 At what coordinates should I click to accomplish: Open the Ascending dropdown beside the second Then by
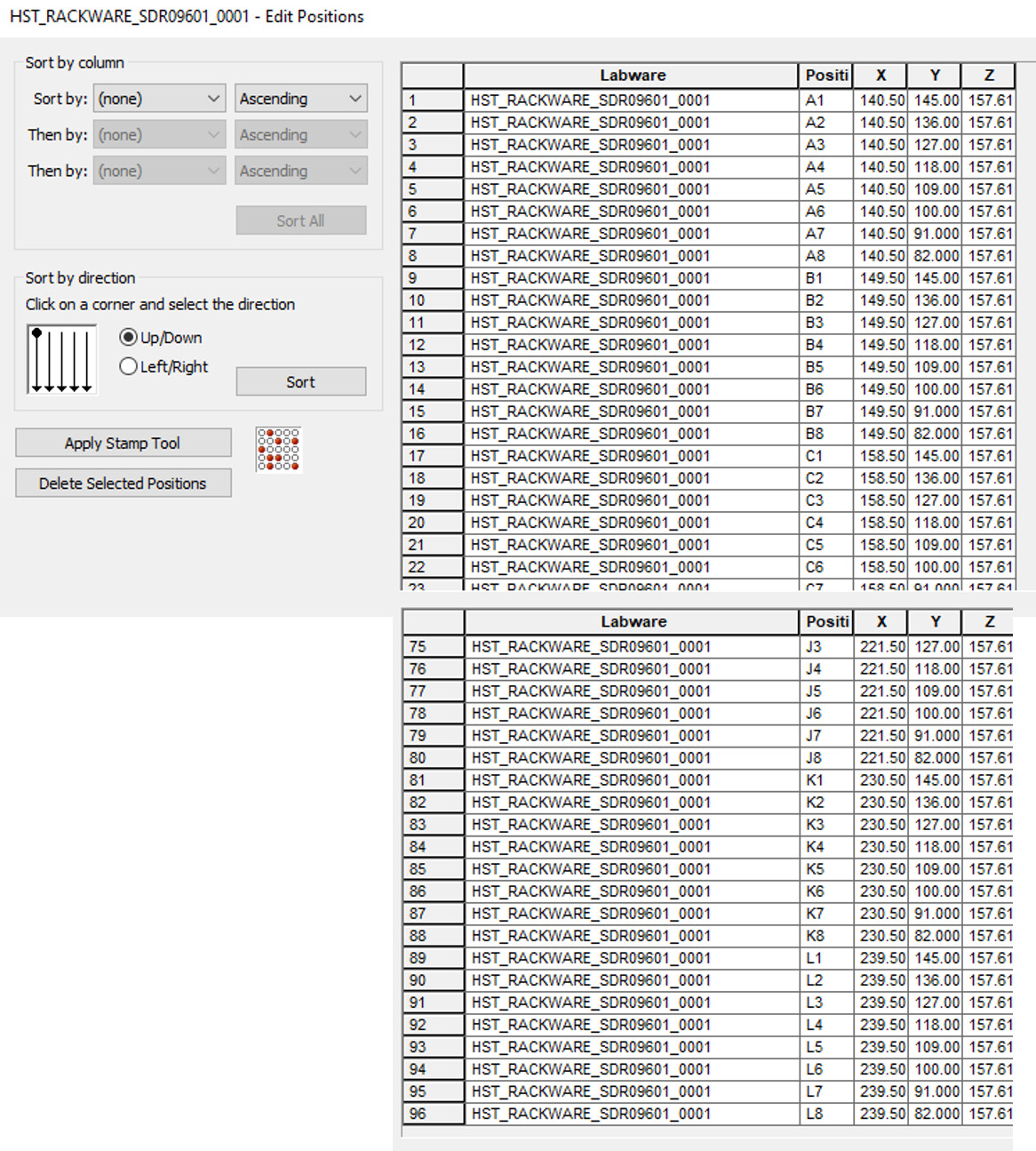tap(301, 171)
